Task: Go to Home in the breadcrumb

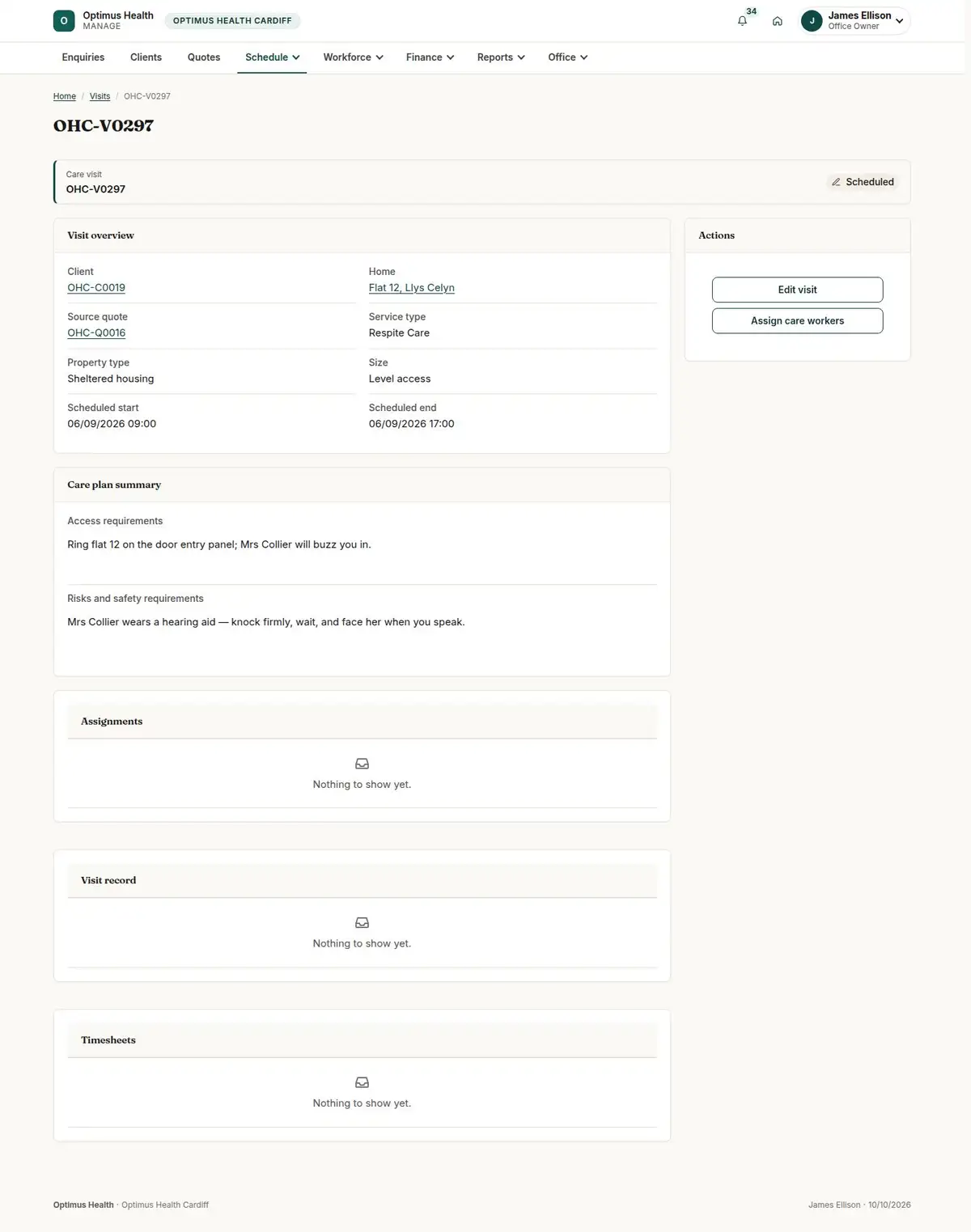Action: (x=65, y=96)
